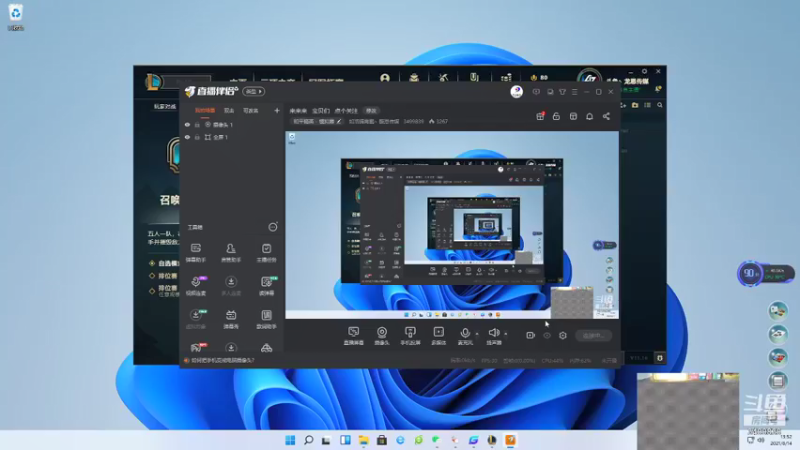Toggle the lock on the 摄像头 1 source

click(x=197, y=124)
